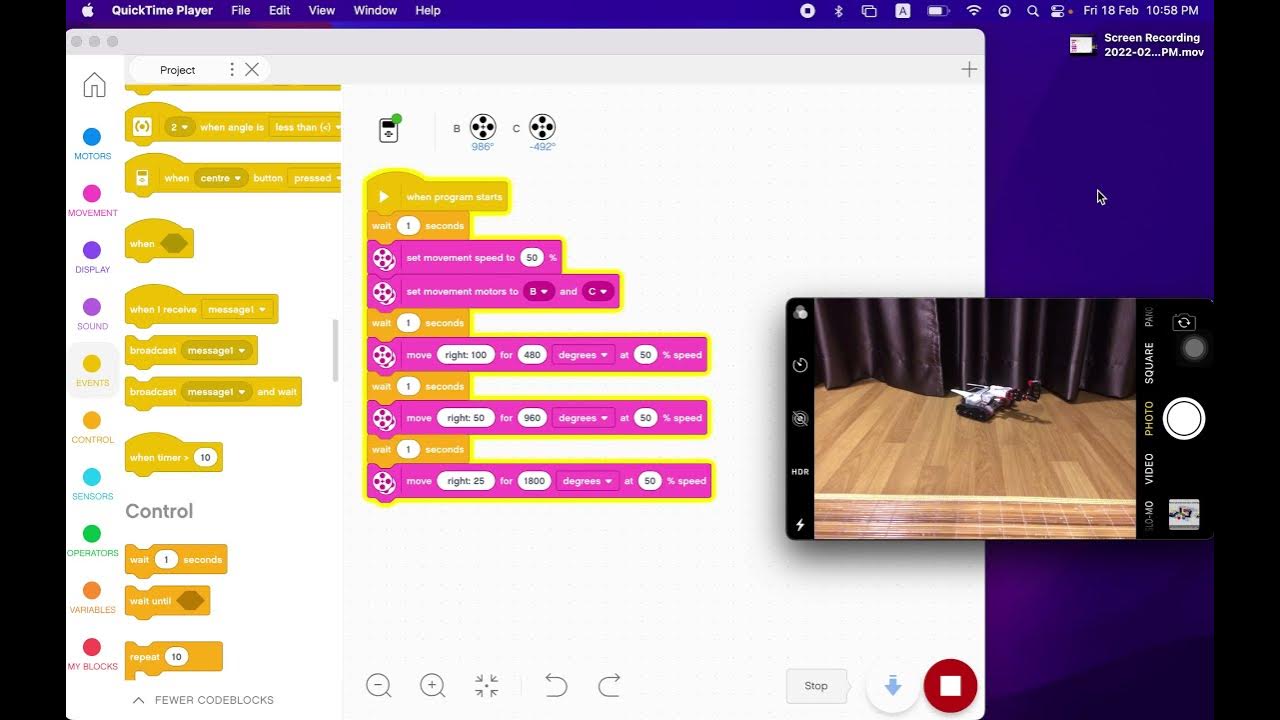Screen dimensions: 1280x720
Task: Click motor B port icon
Action: click(483, 128)
